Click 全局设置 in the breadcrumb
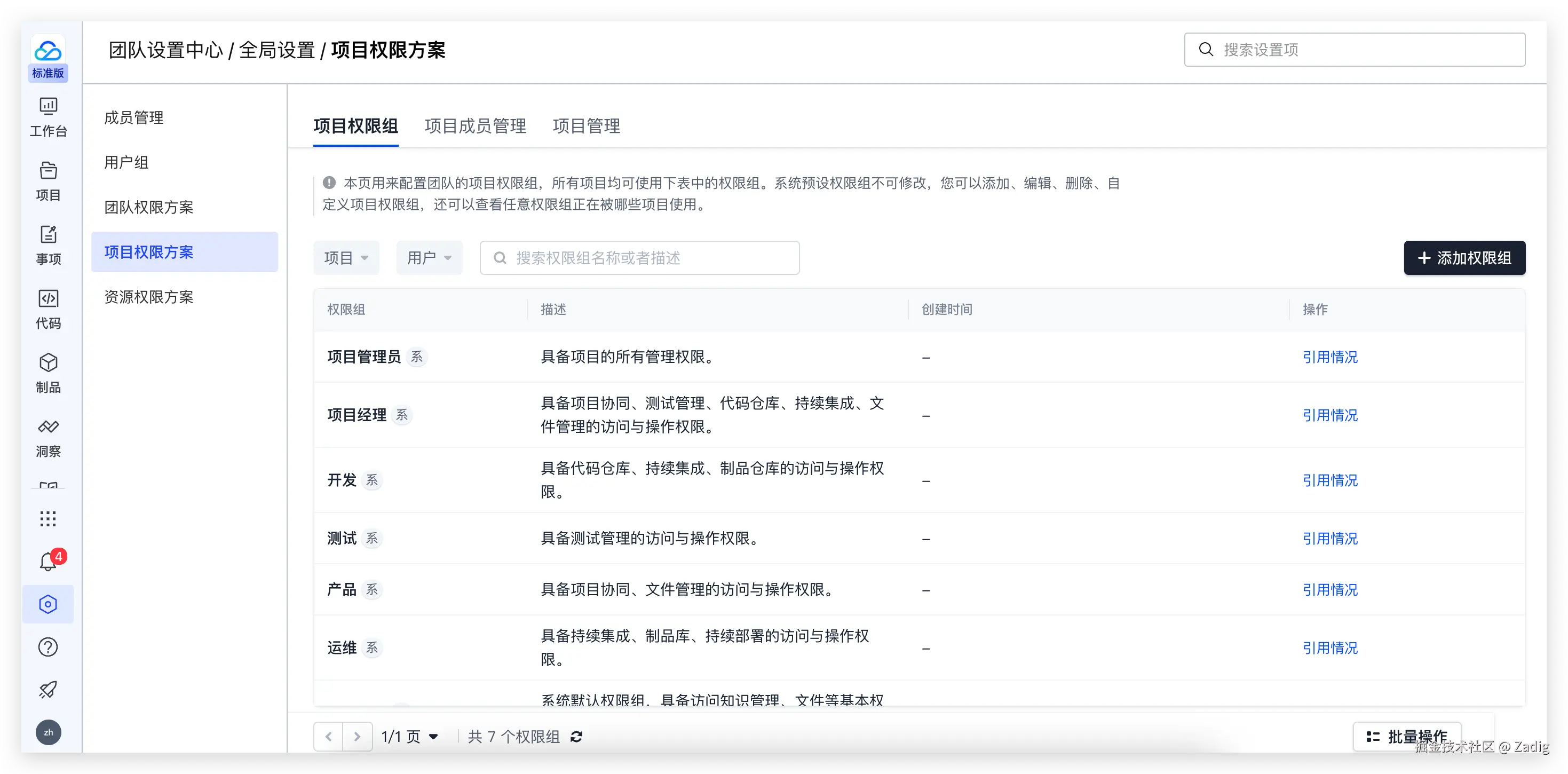The height and width of the screenshot is (774, 1568). tap(277, 50)
